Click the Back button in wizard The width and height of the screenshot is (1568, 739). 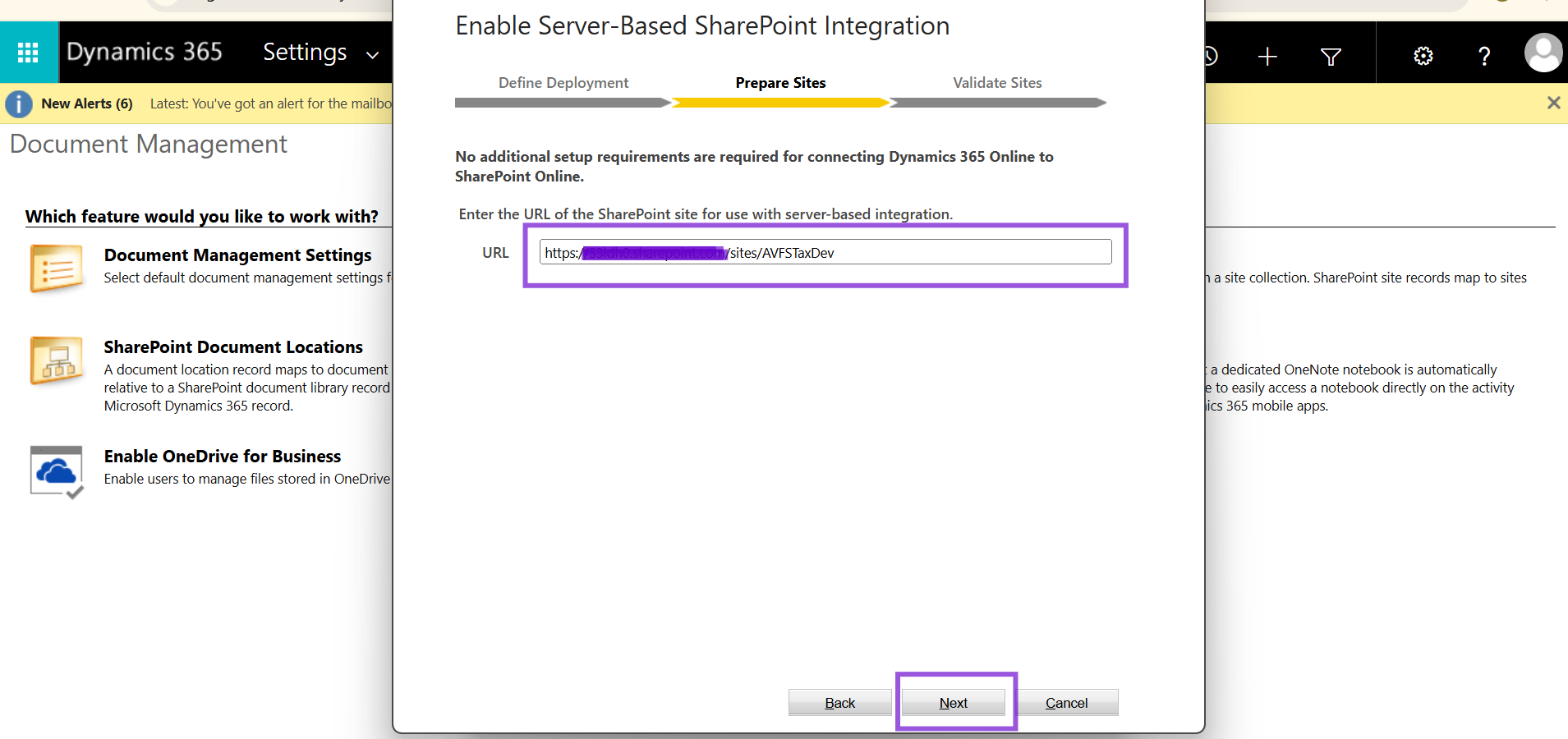click(839, 703)
